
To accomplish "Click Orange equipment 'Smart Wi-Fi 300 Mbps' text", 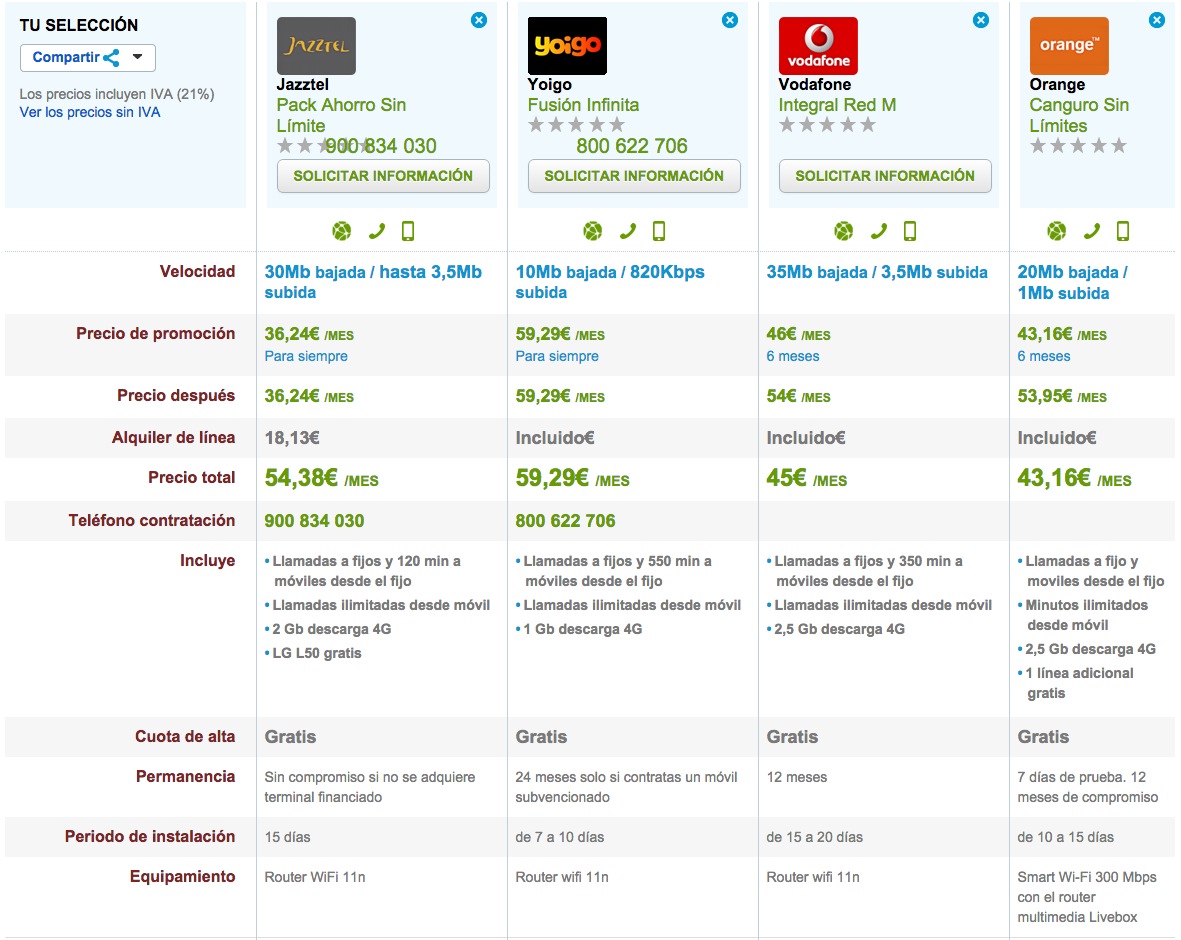I will [x=1087, y=877].
